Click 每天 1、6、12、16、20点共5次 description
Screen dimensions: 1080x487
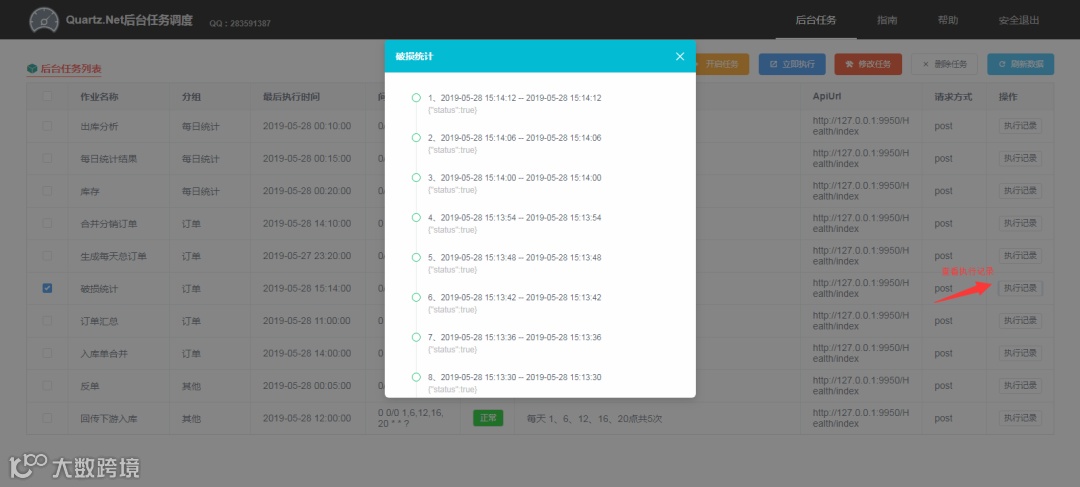(x=594, y=418)
